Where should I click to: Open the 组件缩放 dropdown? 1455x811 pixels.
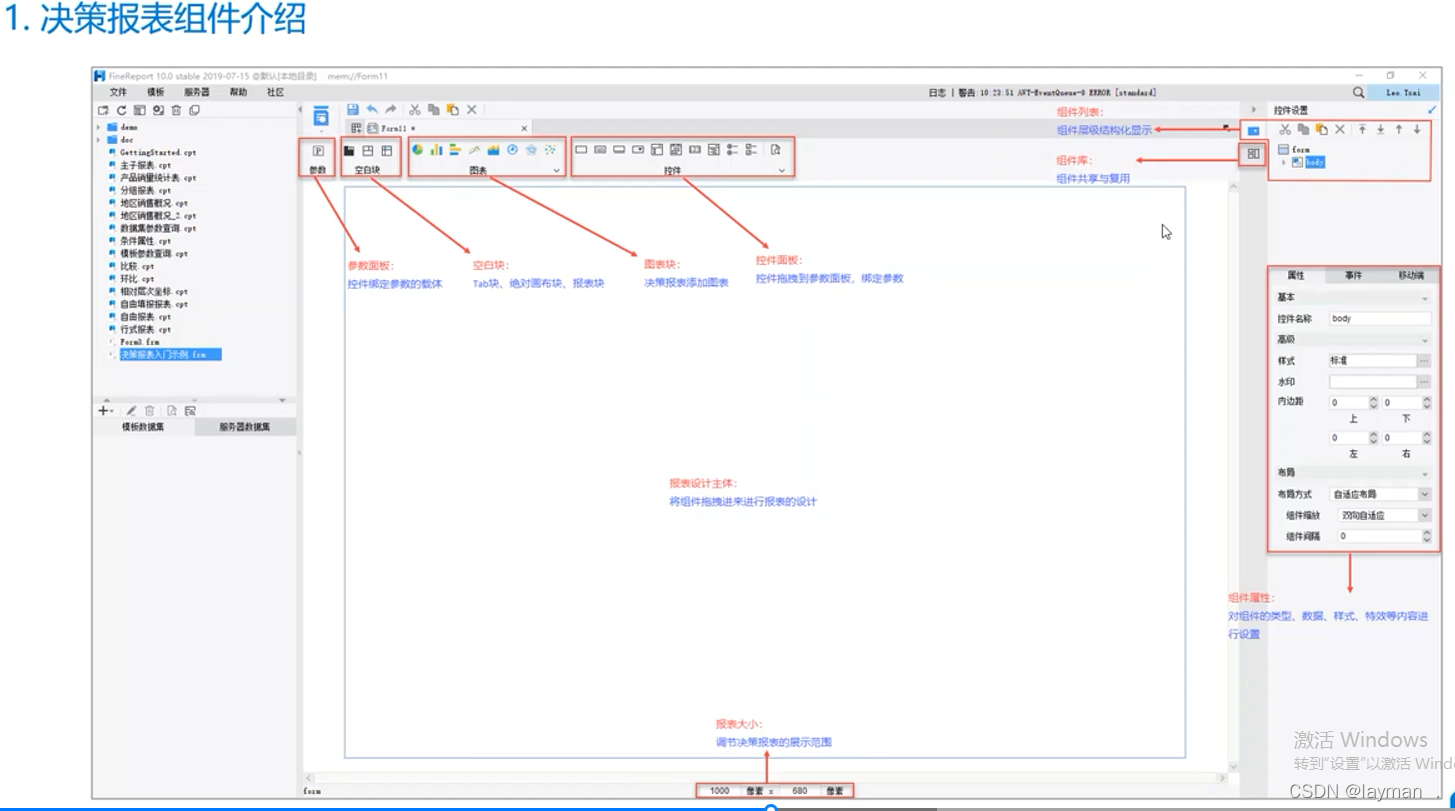(x=1425, y=515)
